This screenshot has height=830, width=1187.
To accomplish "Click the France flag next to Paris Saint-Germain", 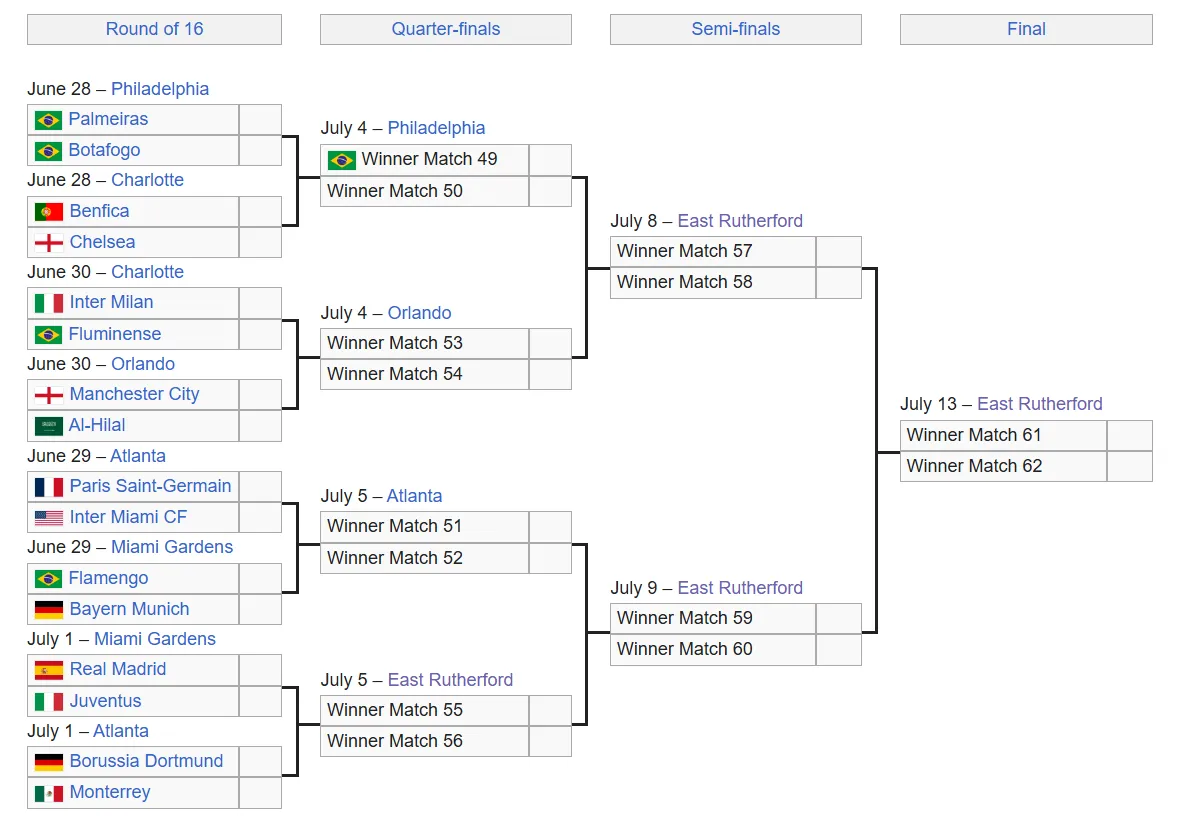I will [49, 487].
